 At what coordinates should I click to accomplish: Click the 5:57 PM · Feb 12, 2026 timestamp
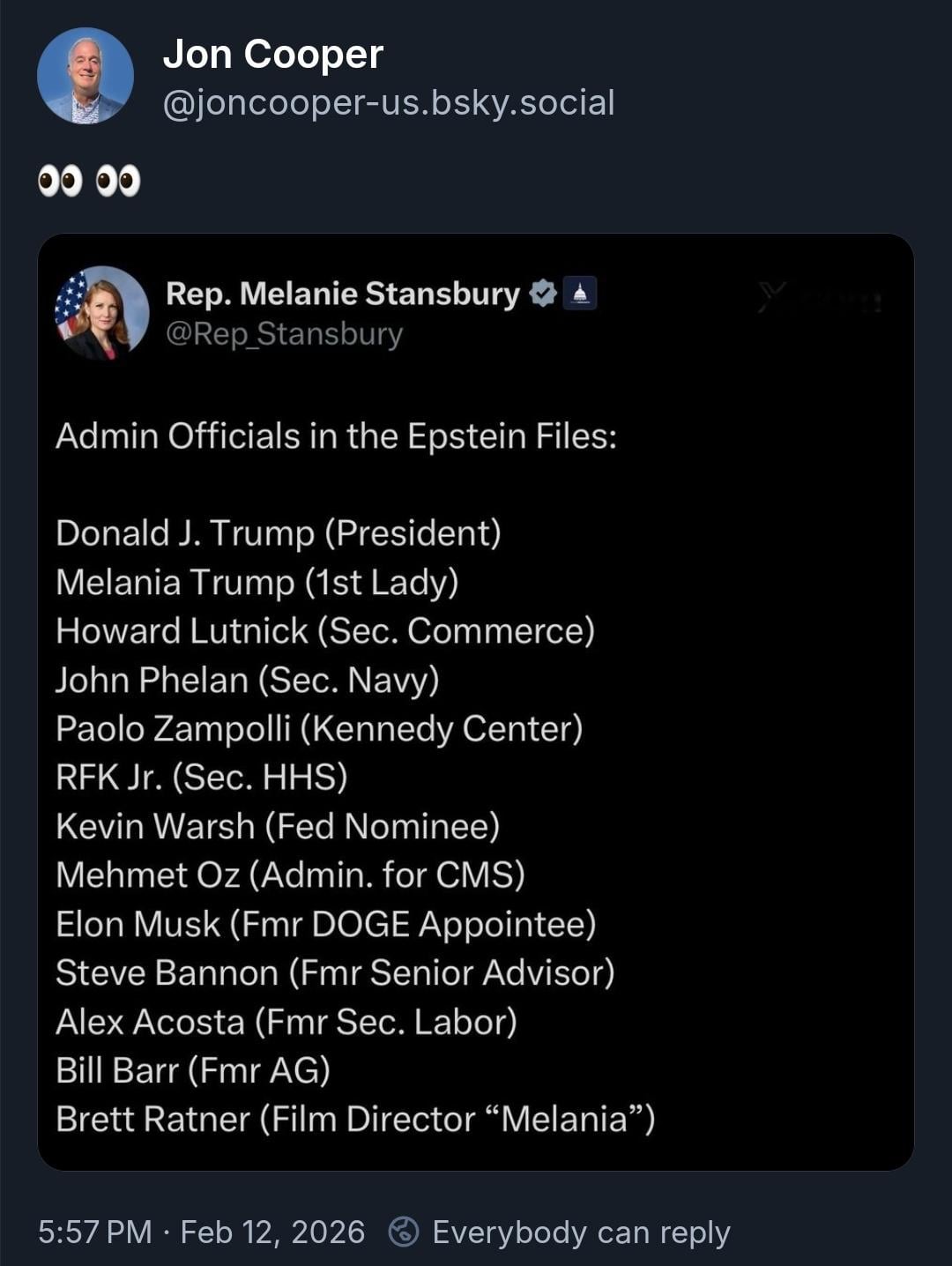pos(201,1232)
